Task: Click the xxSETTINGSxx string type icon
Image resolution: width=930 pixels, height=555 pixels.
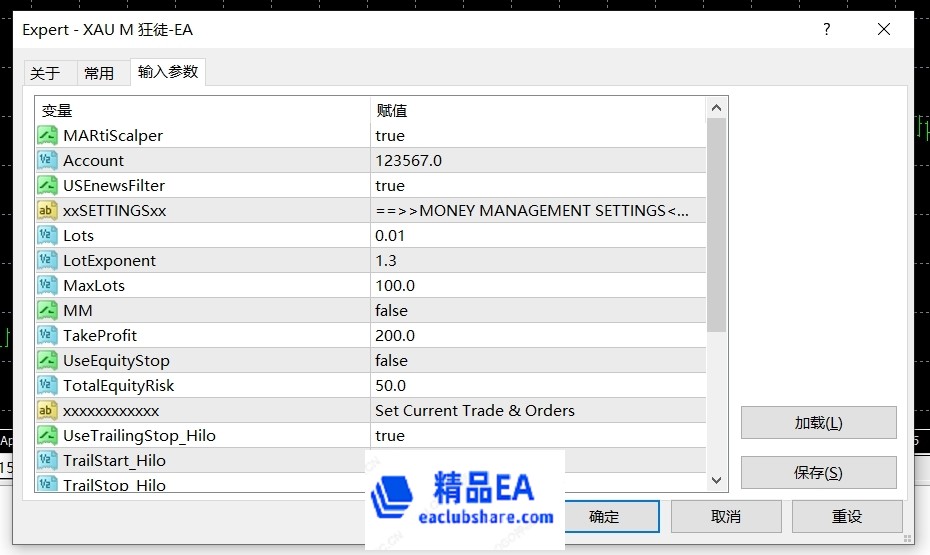Action: [x=47, y=210]
